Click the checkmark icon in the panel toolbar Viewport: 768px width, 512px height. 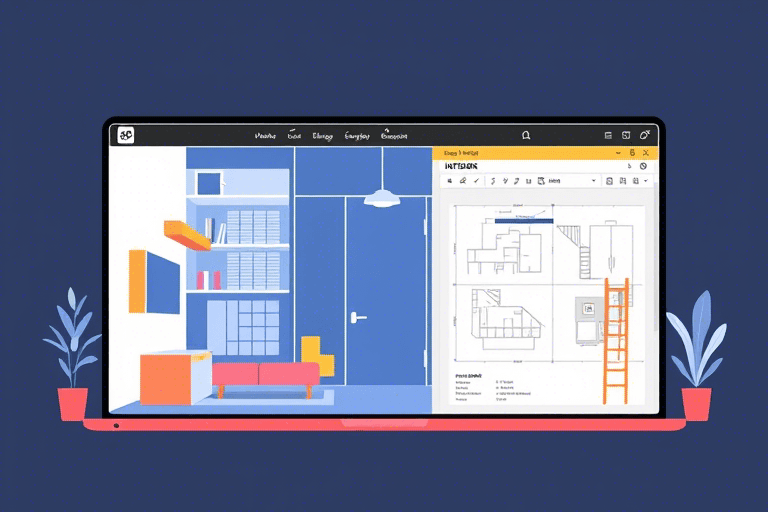[x=477, y=181]
